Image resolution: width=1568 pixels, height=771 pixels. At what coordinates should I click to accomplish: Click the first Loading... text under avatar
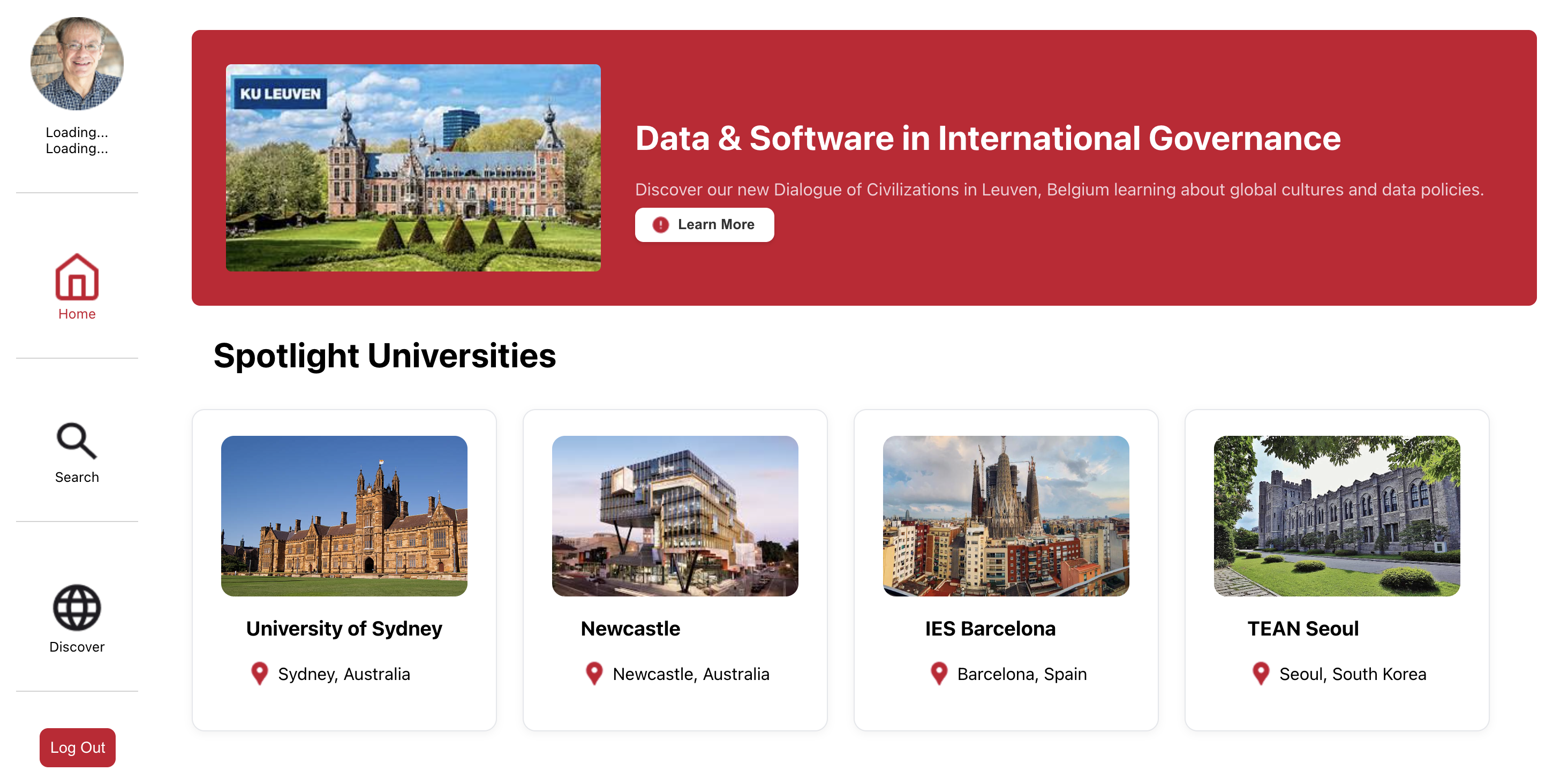[x=77, y=132]
